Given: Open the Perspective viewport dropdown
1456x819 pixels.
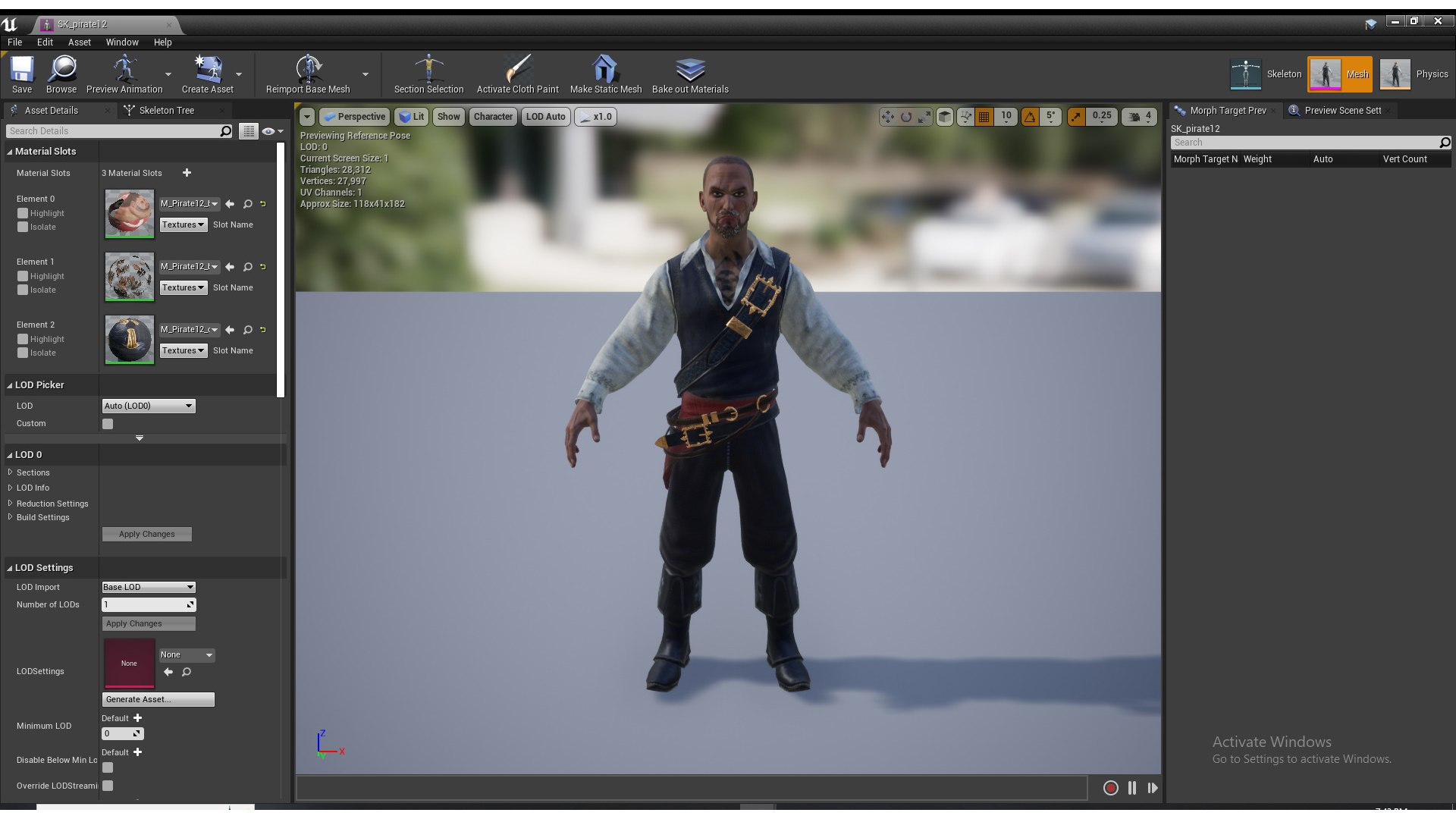Looking at the screenshot, I should click(x=354, y=117).
